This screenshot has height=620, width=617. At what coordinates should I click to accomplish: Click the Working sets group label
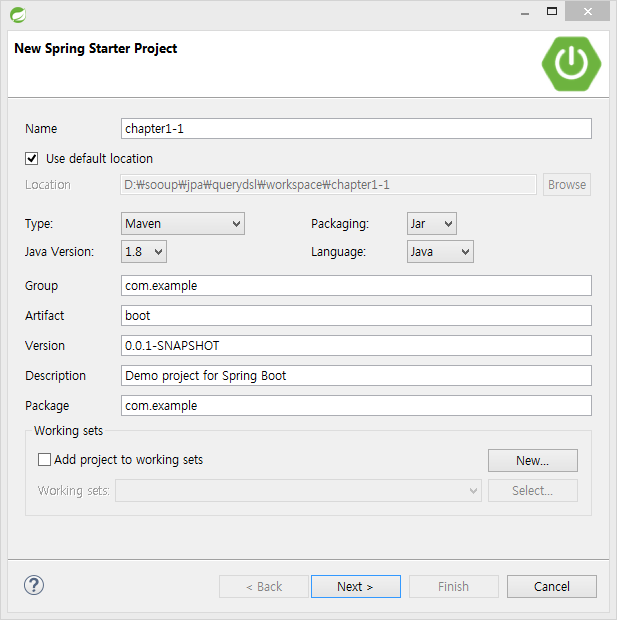68,431
